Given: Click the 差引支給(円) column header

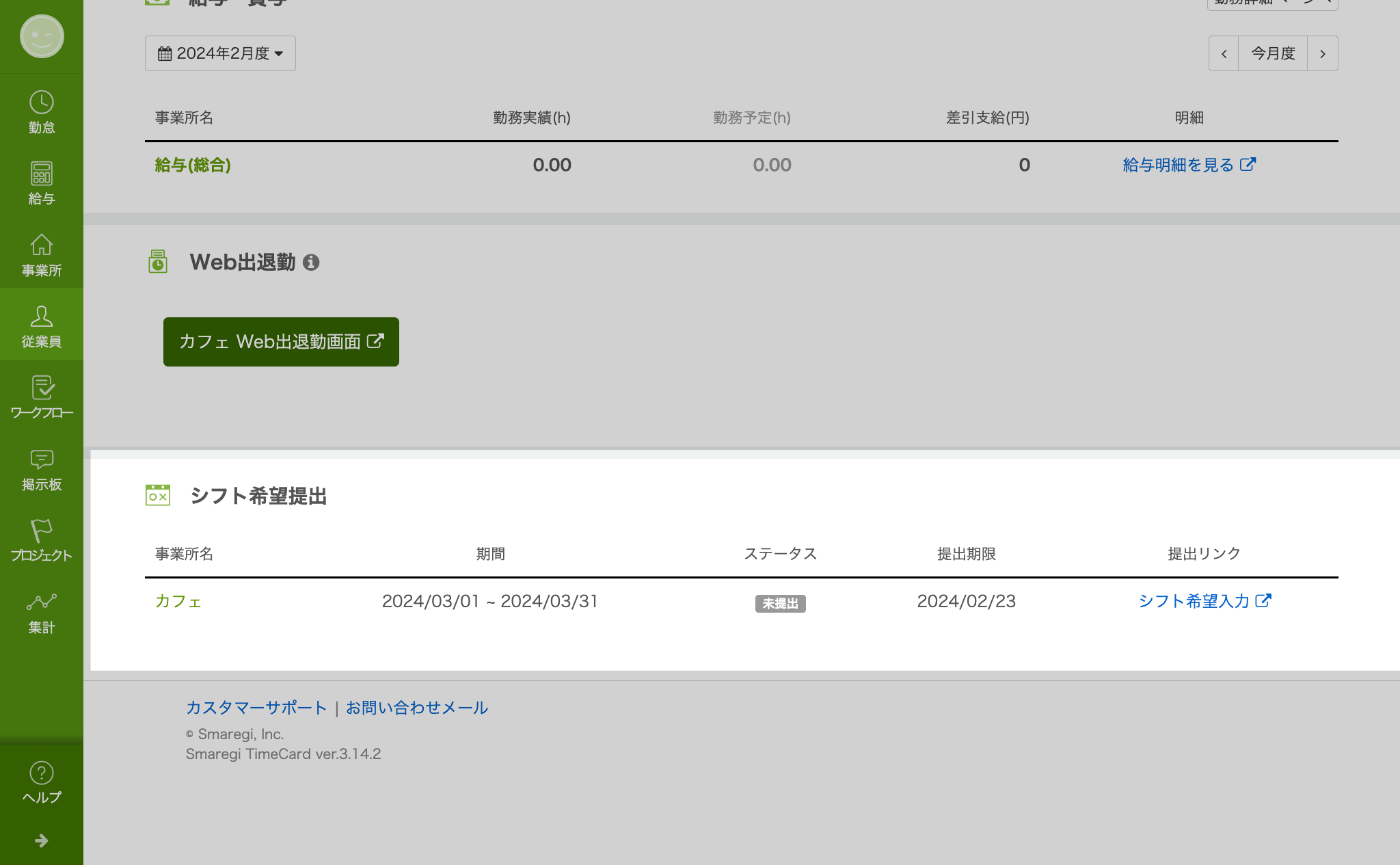Looking at the screenshot, I should (x=988, y=118).
